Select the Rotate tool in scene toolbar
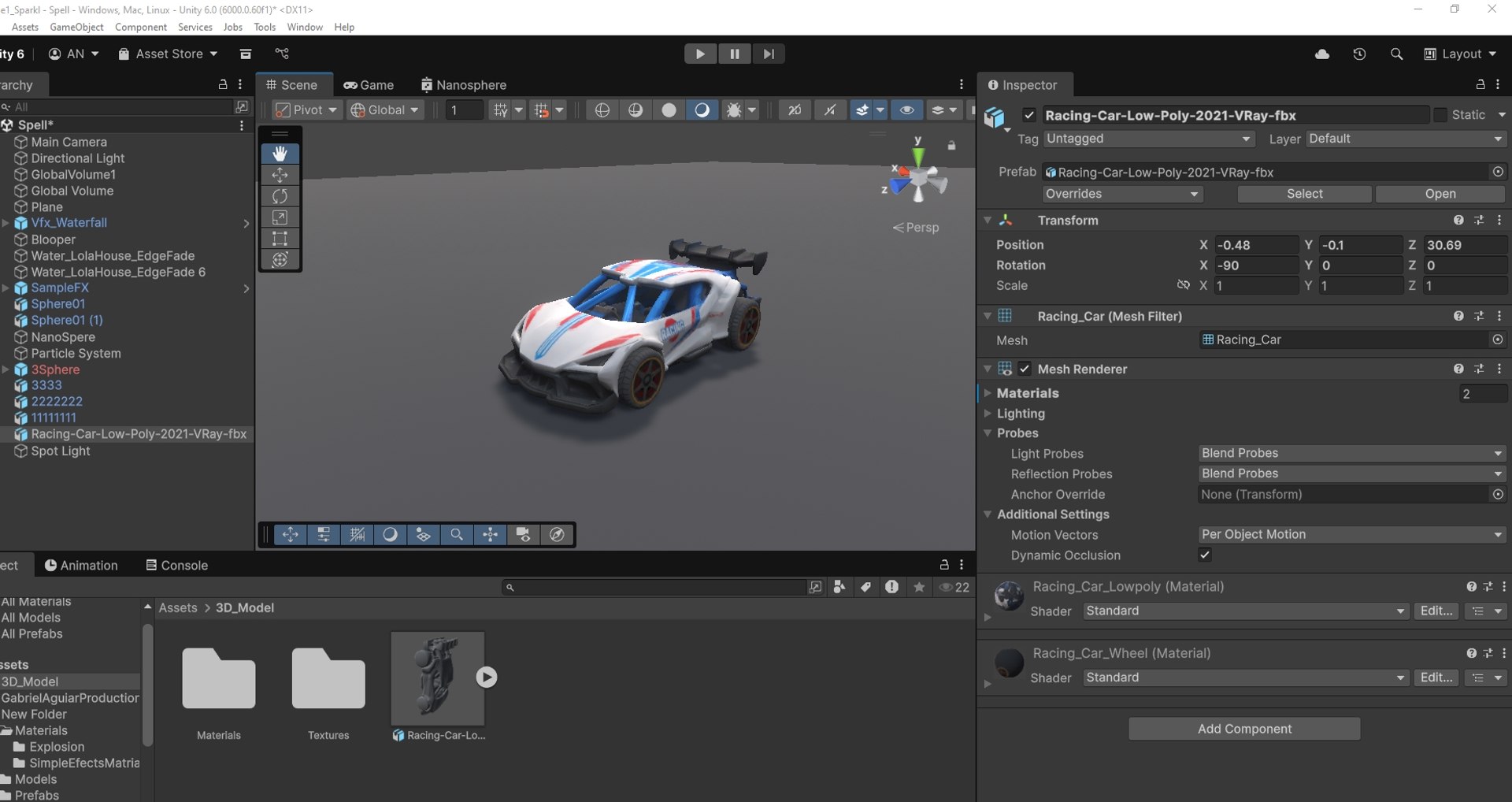Viewport: 1512px width, 802px height. click(280, 196)
